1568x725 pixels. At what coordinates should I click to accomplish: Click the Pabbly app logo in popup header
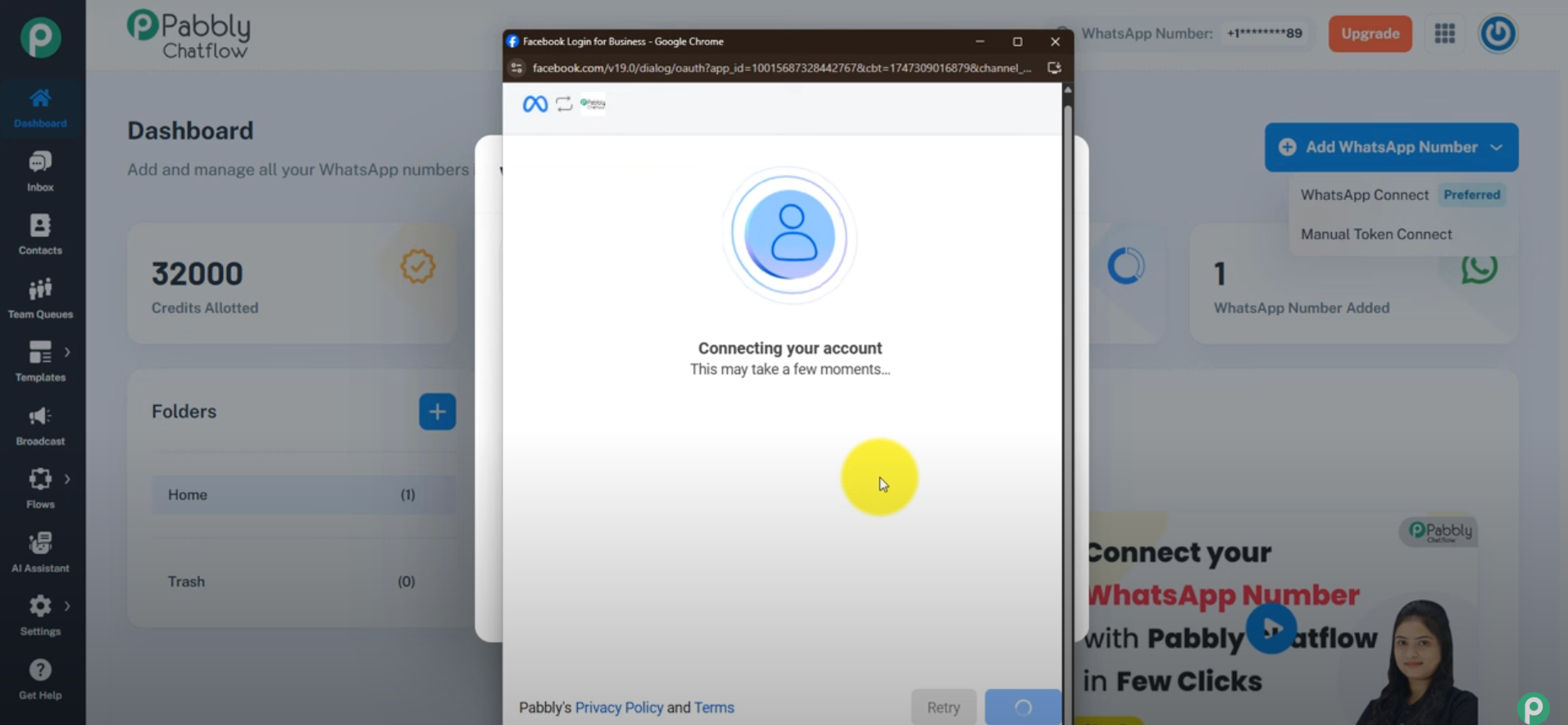[593, 104]
